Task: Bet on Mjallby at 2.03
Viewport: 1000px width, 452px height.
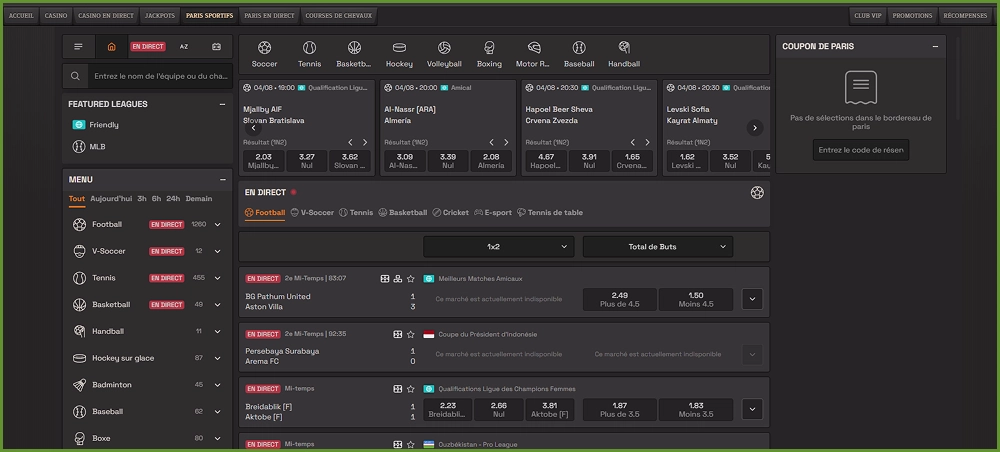Action: point(263,161)
